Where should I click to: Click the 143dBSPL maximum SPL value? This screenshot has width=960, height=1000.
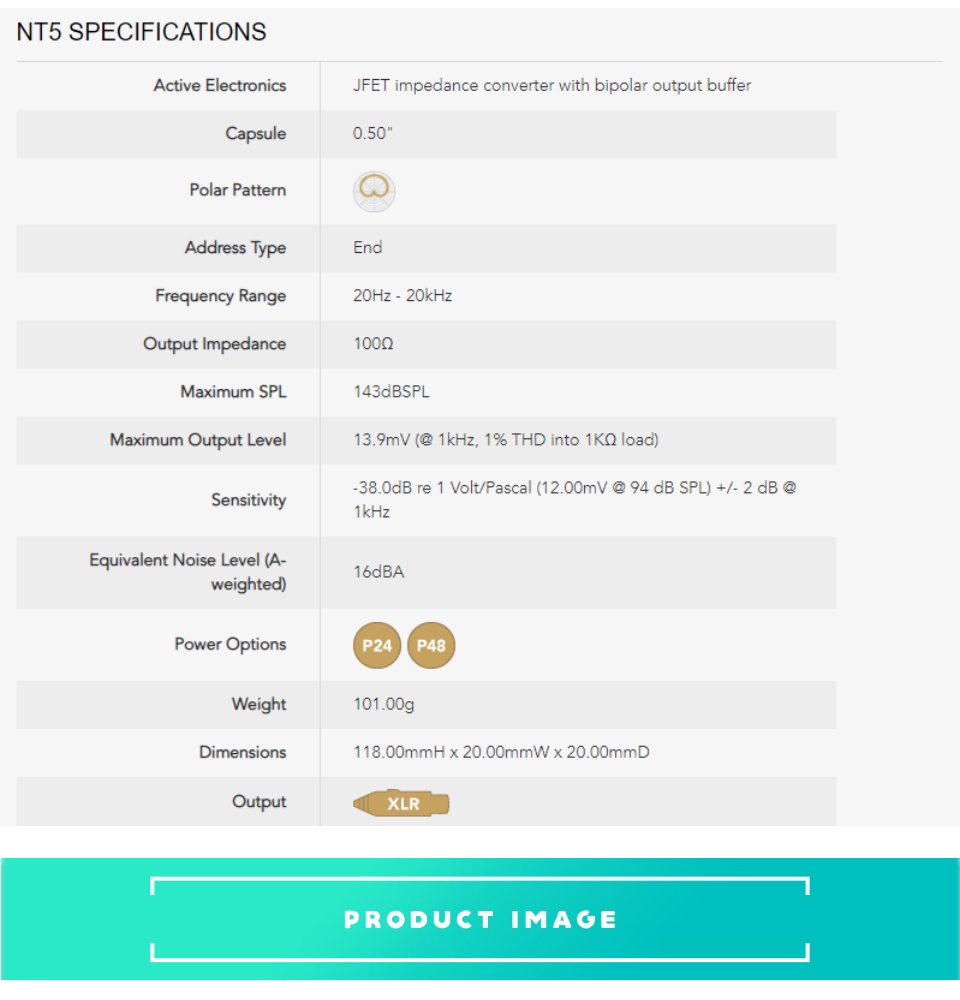click(391, 392)
